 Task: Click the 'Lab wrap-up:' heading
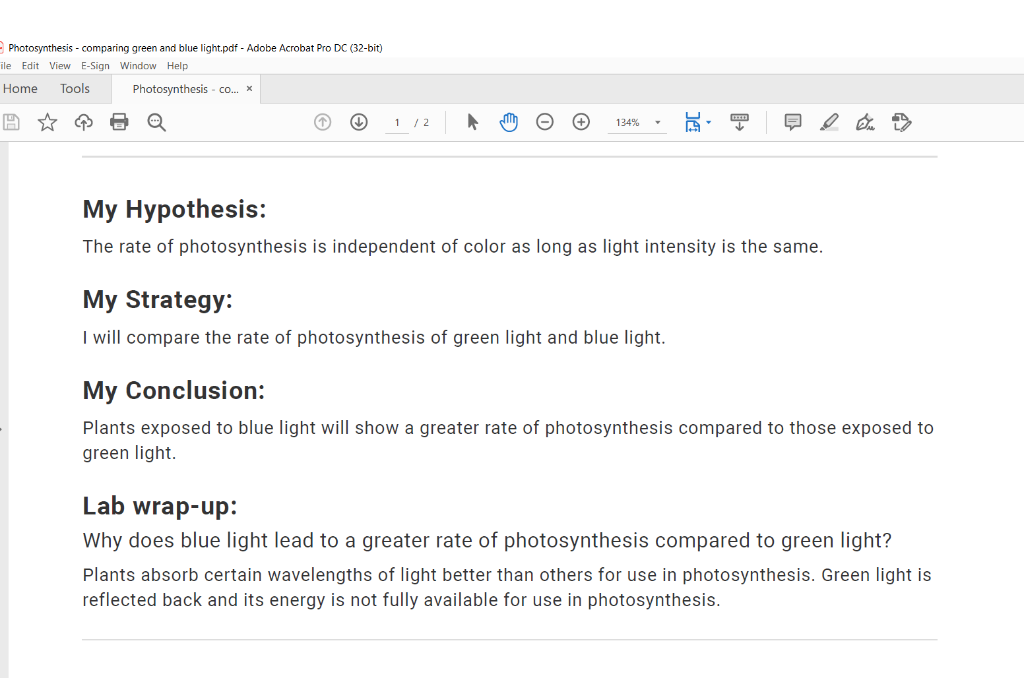[160, 506]
